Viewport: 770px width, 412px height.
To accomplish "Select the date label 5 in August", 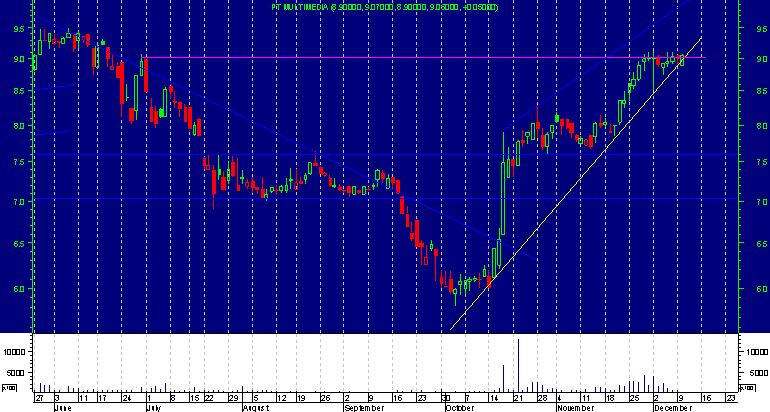I will (x=255, y=398).
